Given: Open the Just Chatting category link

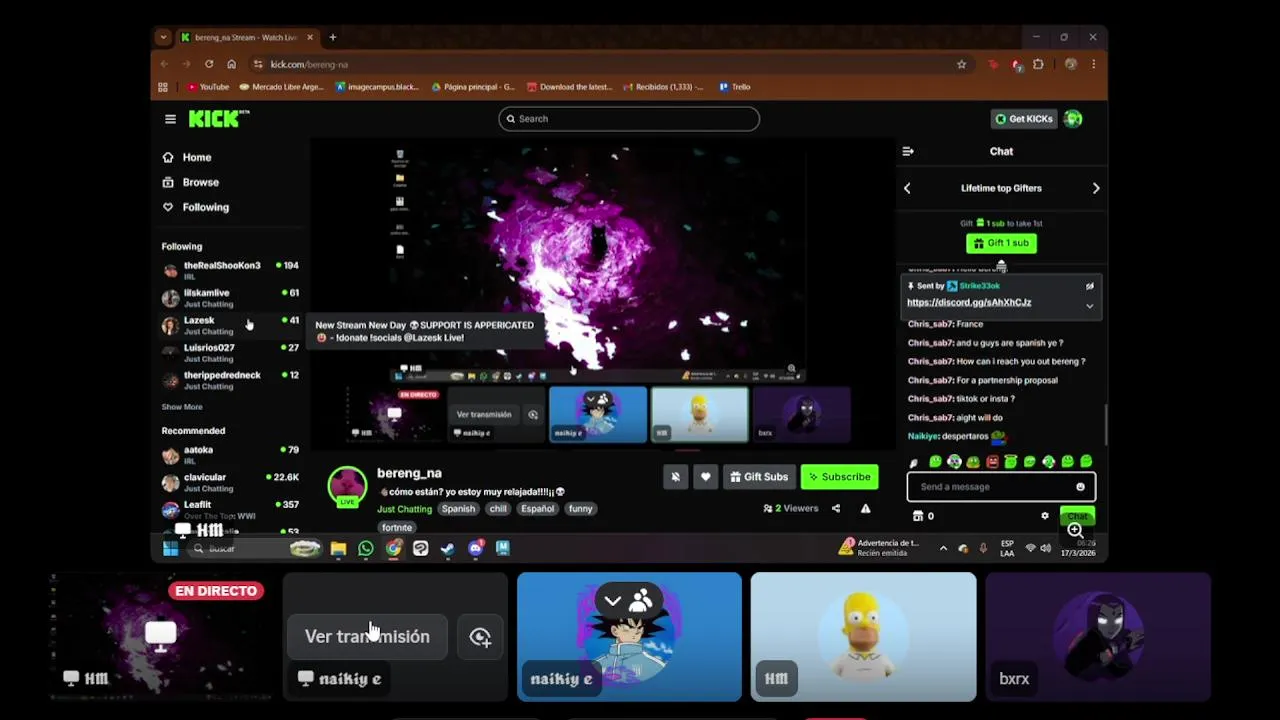Looking at the screenshot, I should (x=404, y=509).
